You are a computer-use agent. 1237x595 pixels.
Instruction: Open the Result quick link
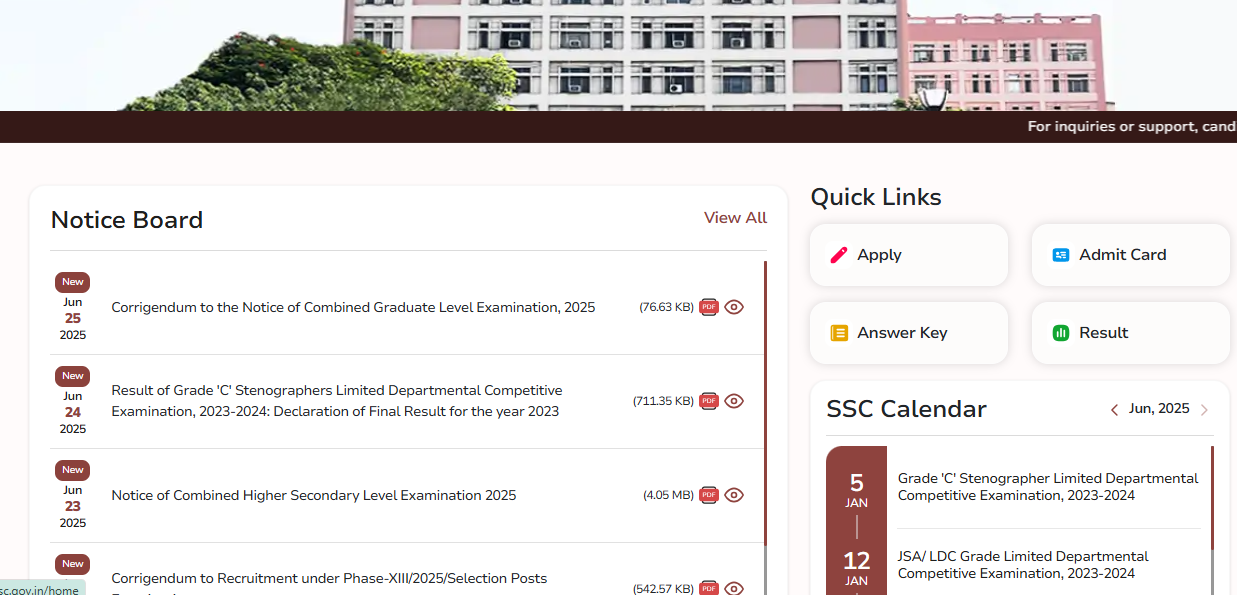click(x=1131, y=333)
